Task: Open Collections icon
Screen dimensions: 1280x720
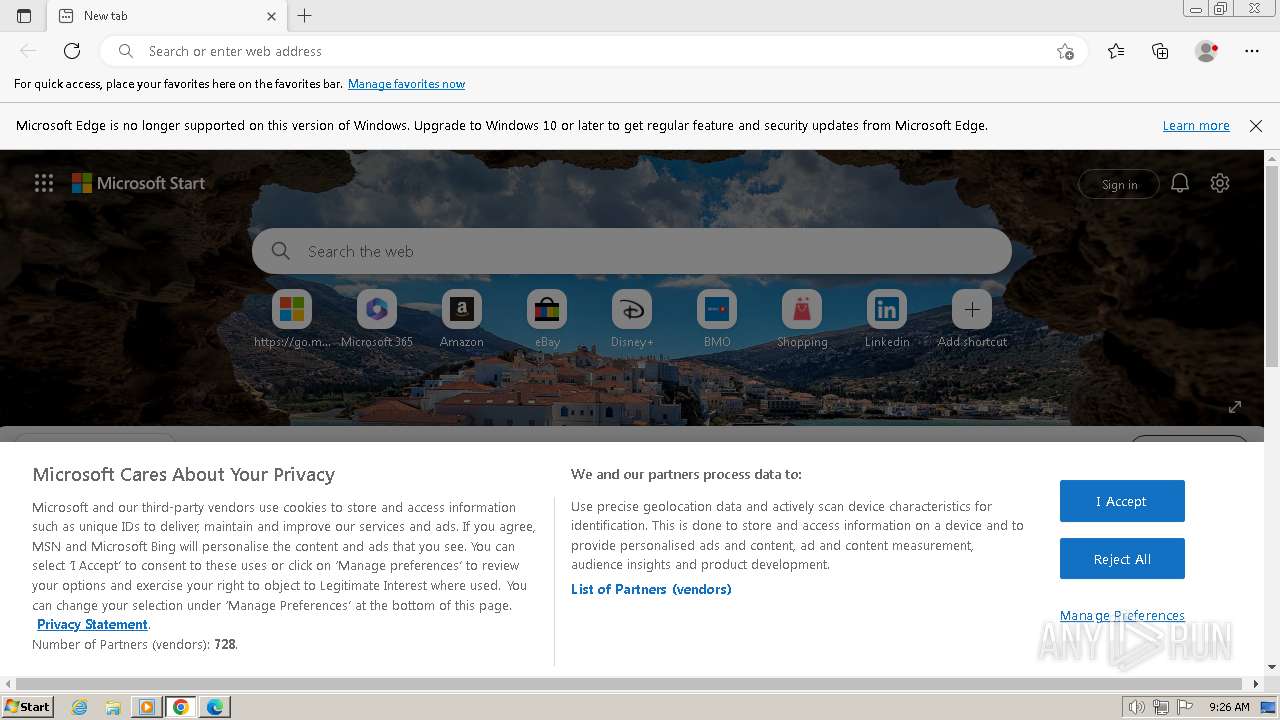Action: point(1160,51)
